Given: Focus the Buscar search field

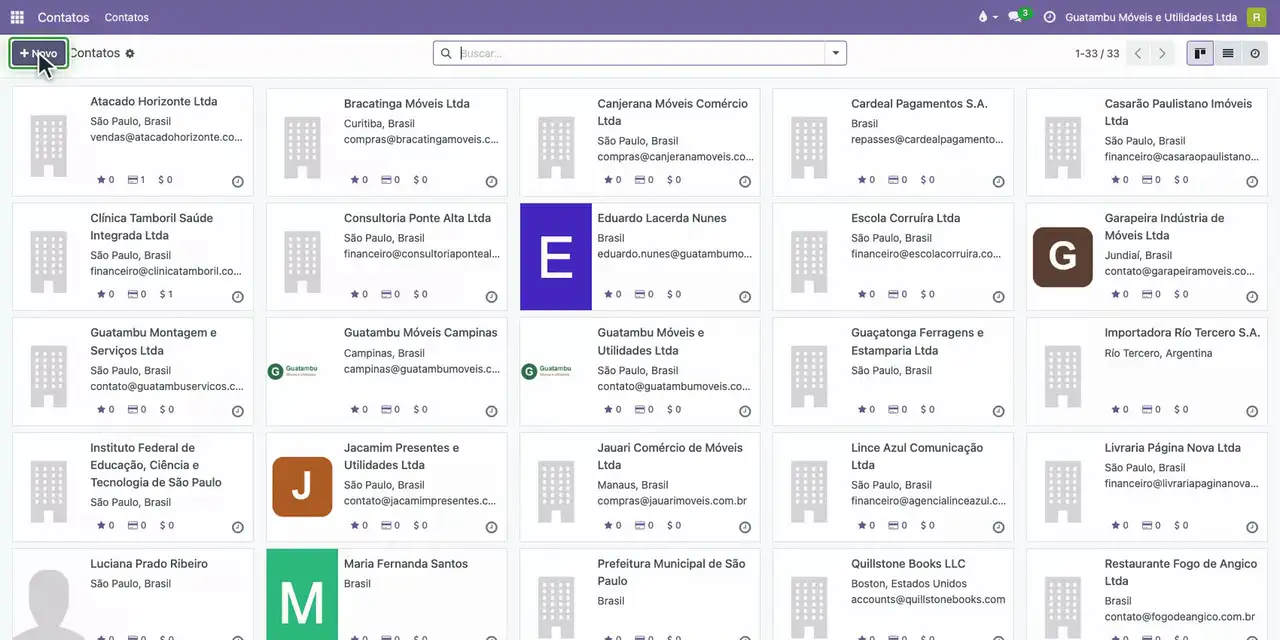Looking at the screenshot, I should (640, 53).
